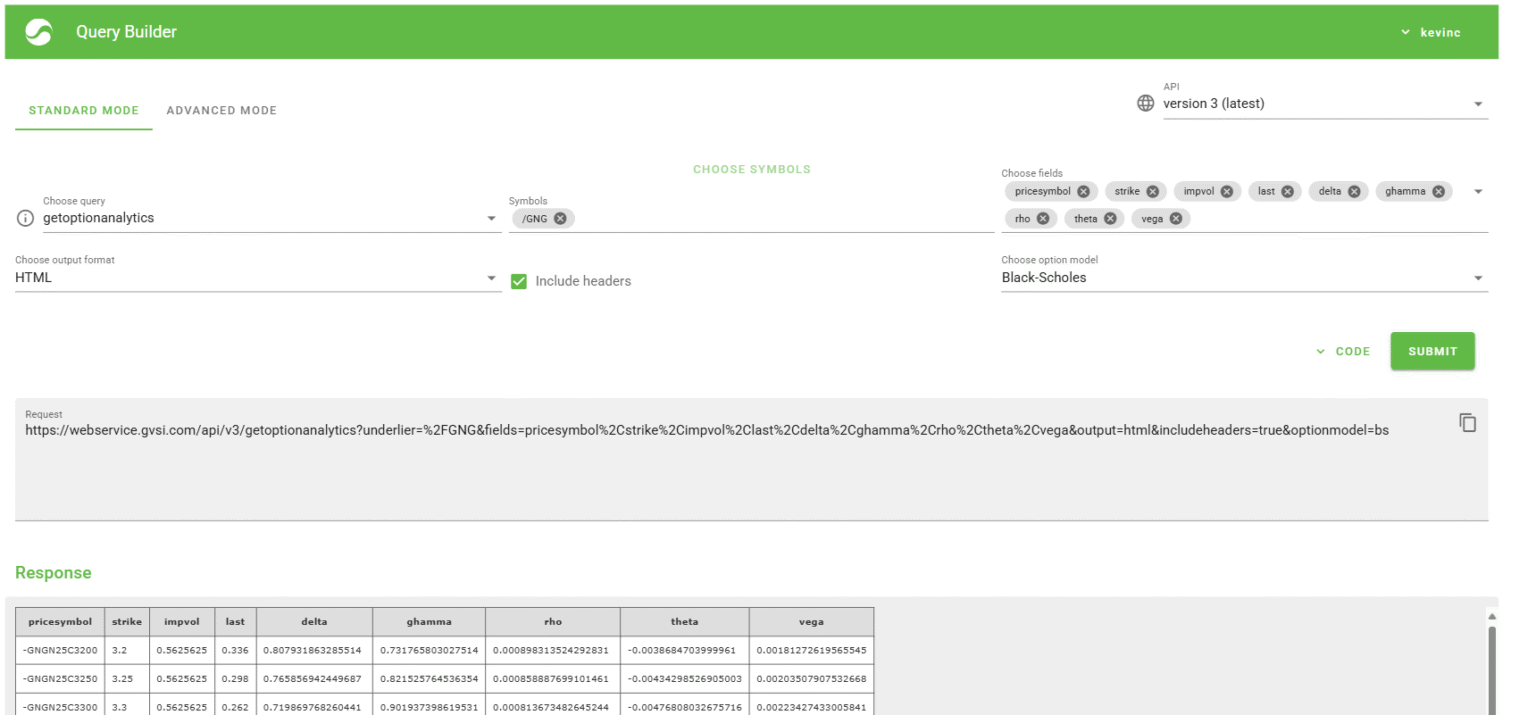The width and height of the screenshot is (1536, 715).
Task: Click the app logo in the green header
Action: (x=37, y=31)
